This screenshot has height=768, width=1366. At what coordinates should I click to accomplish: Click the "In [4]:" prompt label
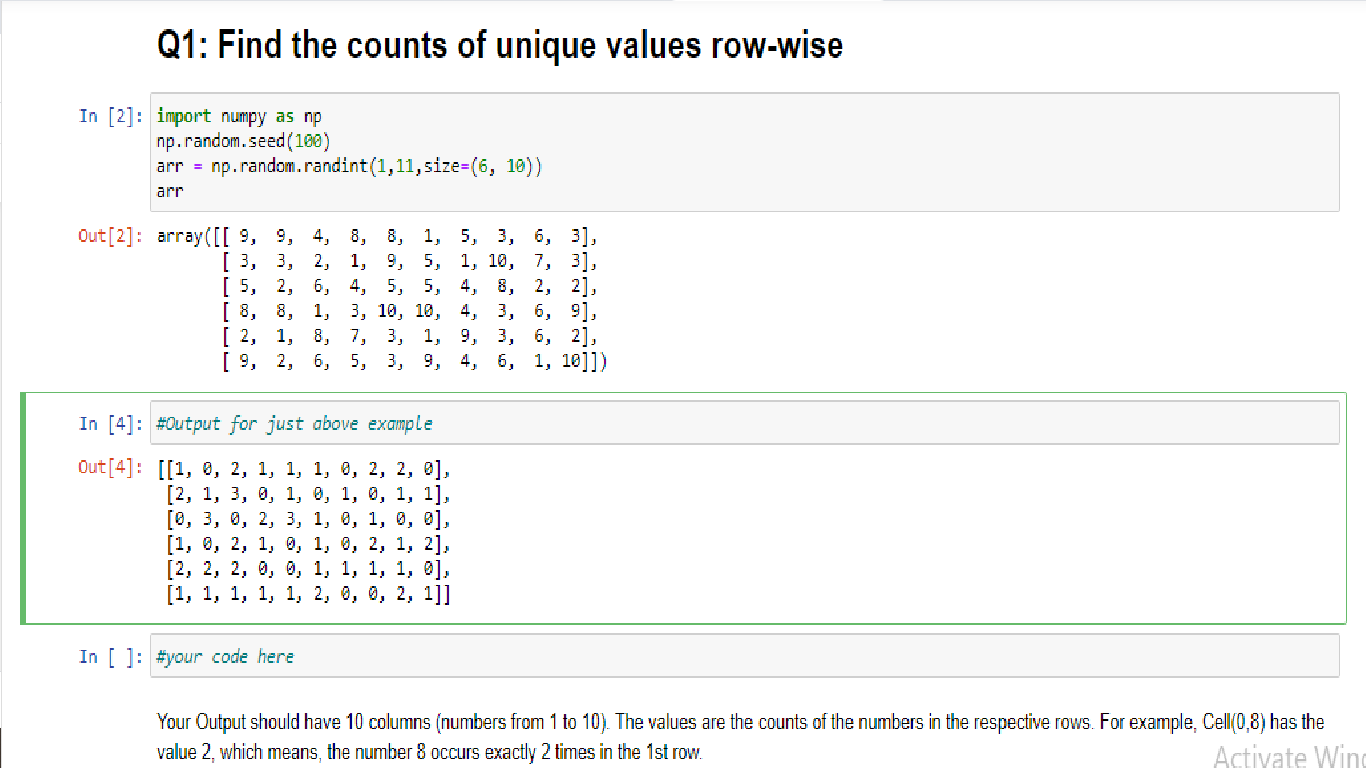click(111, 423)
